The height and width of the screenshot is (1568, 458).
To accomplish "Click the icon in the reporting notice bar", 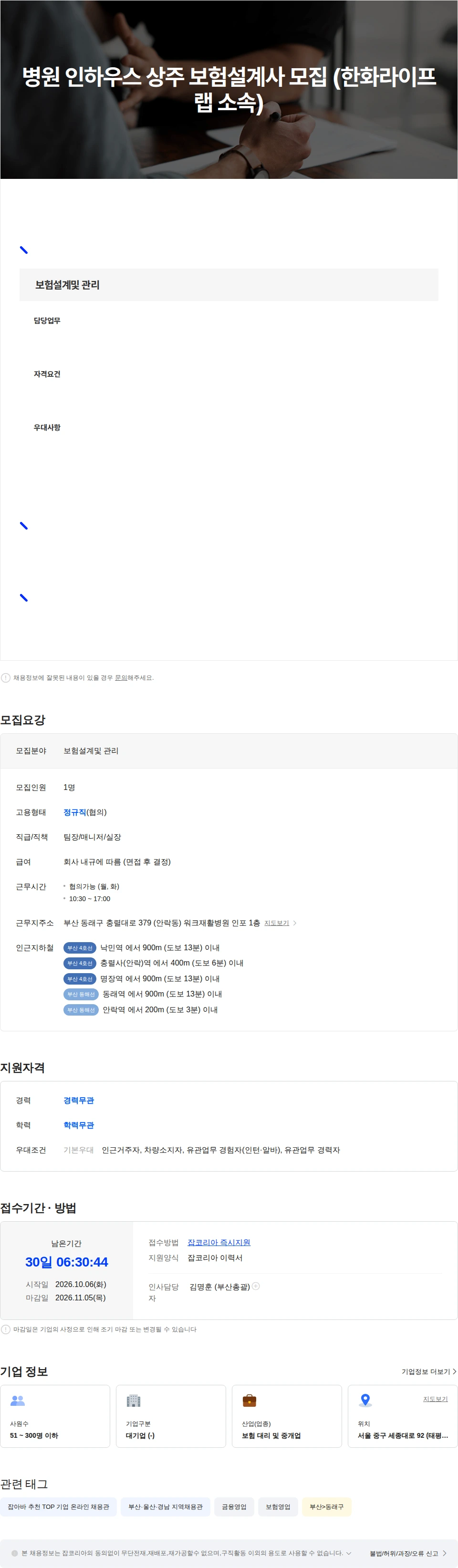I will point(15,1553).
